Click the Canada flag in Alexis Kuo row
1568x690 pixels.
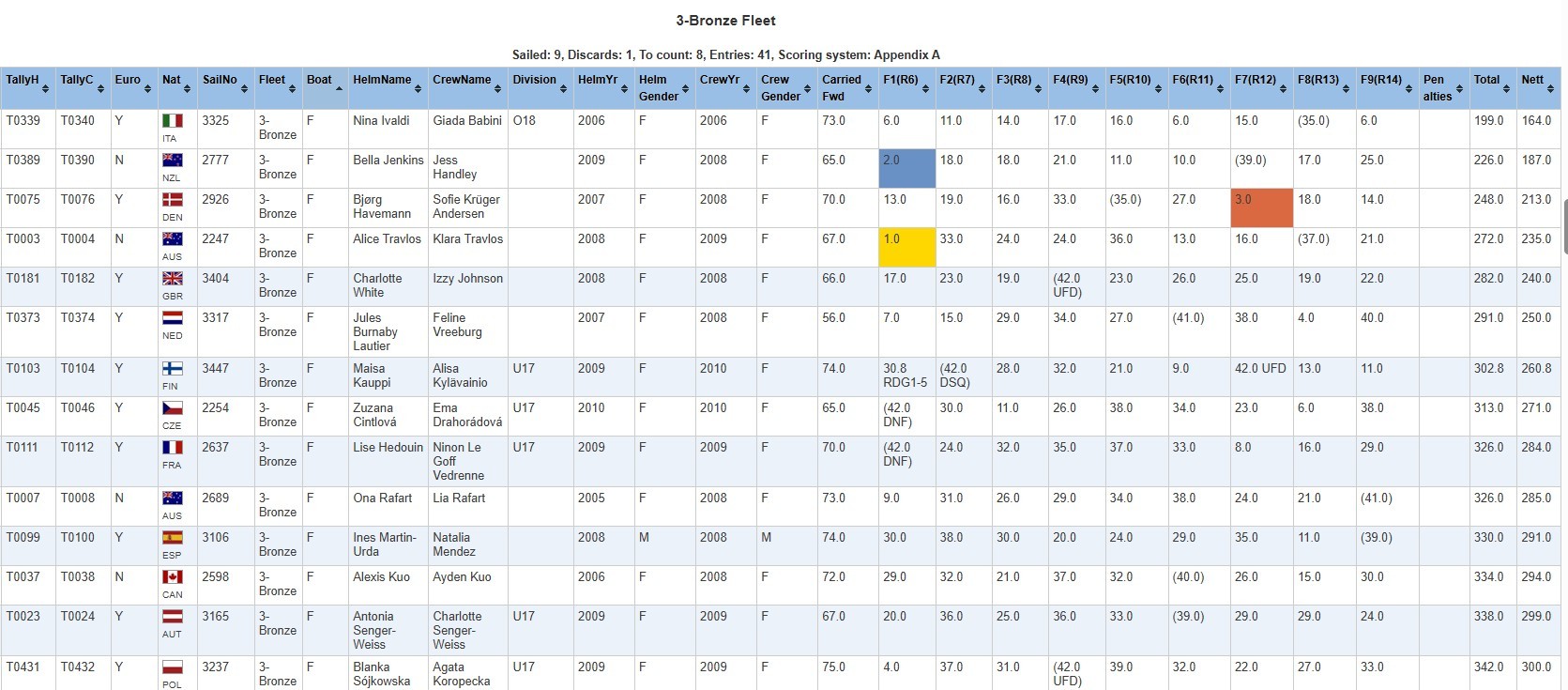coord(173,577)
